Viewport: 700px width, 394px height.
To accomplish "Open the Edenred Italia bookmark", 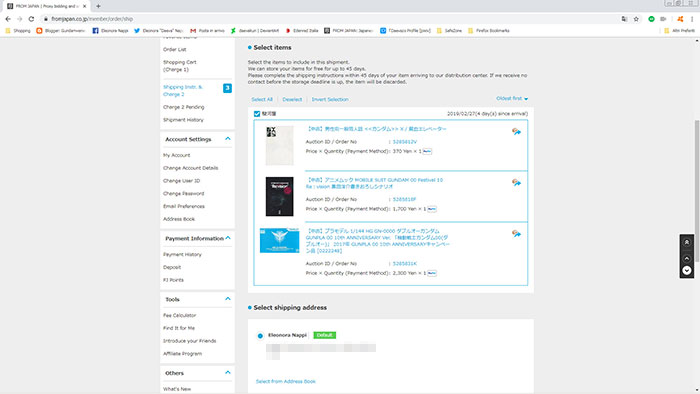I will [302, 31].
